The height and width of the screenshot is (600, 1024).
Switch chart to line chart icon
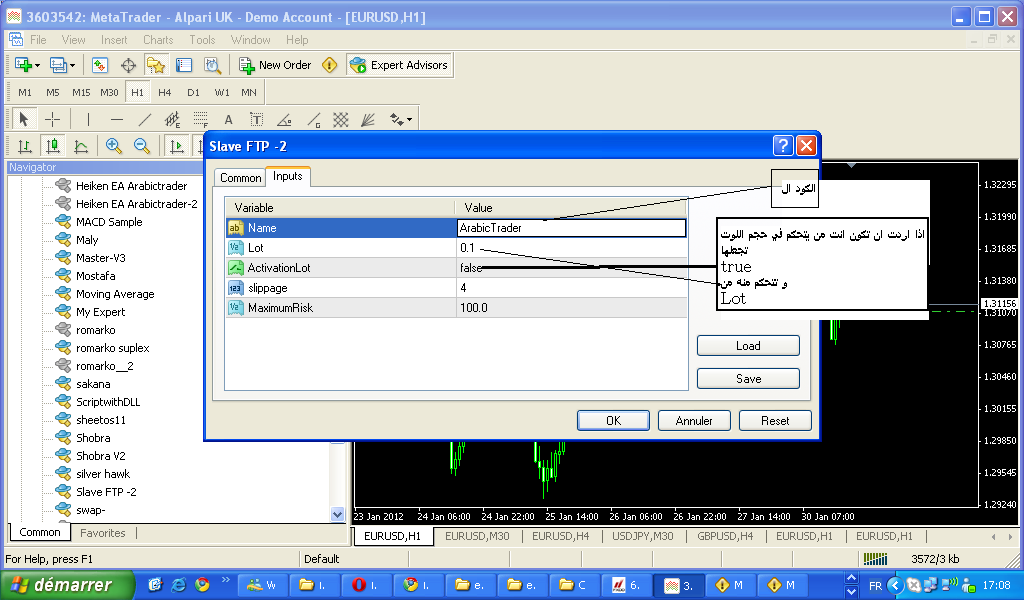click(81, 146)
